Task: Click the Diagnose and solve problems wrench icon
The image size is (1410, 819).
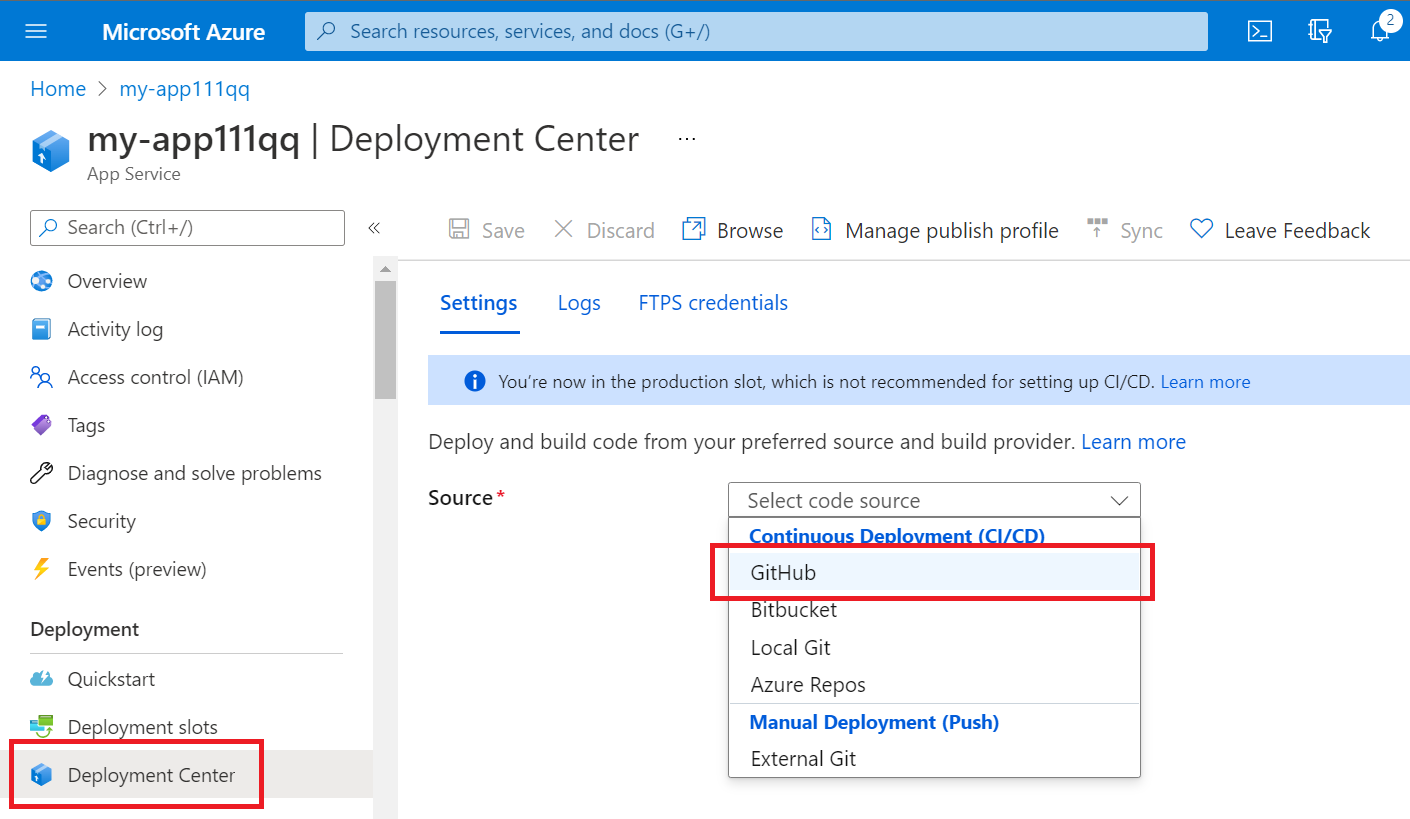Action: [x=41, y=473]
